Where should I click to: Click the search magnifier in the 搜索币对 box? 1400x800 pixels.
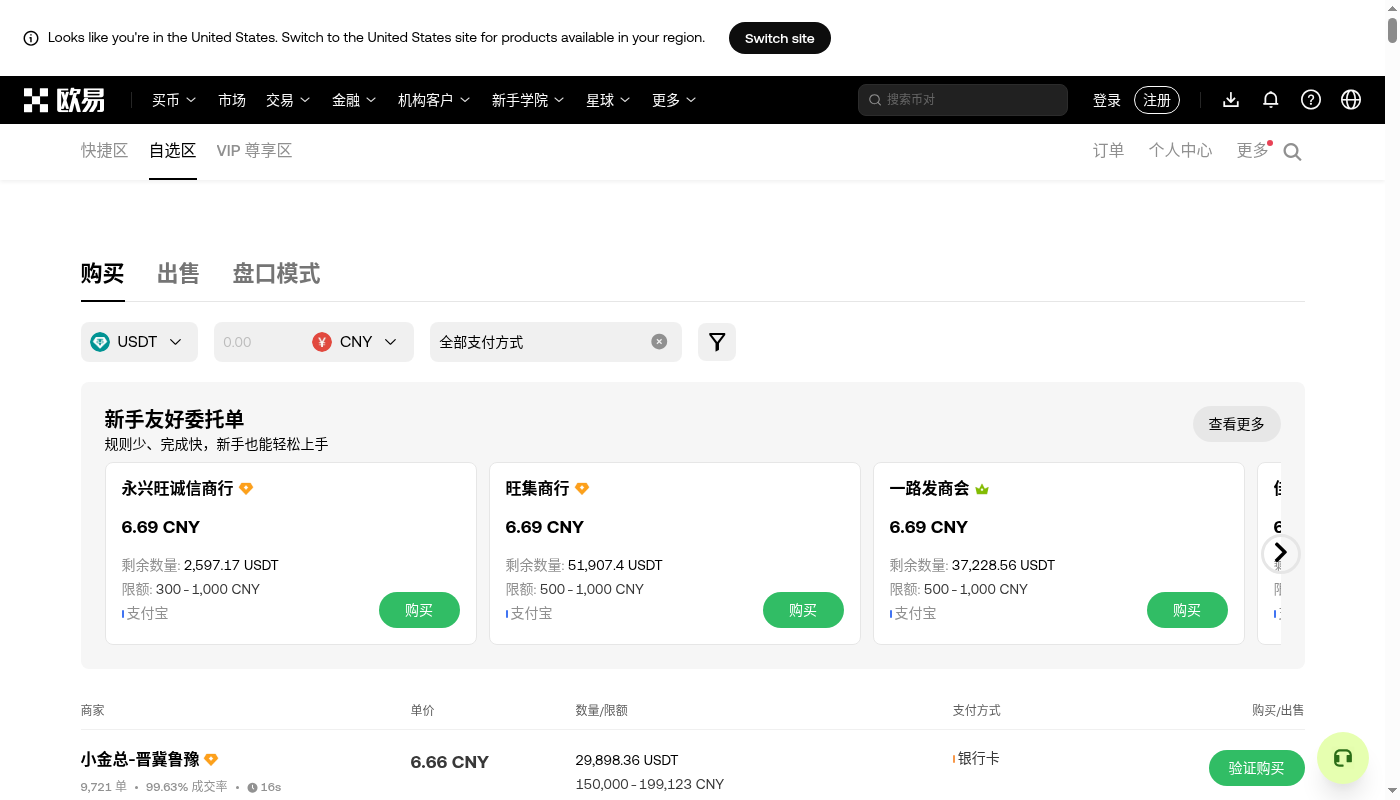(875, 100)
